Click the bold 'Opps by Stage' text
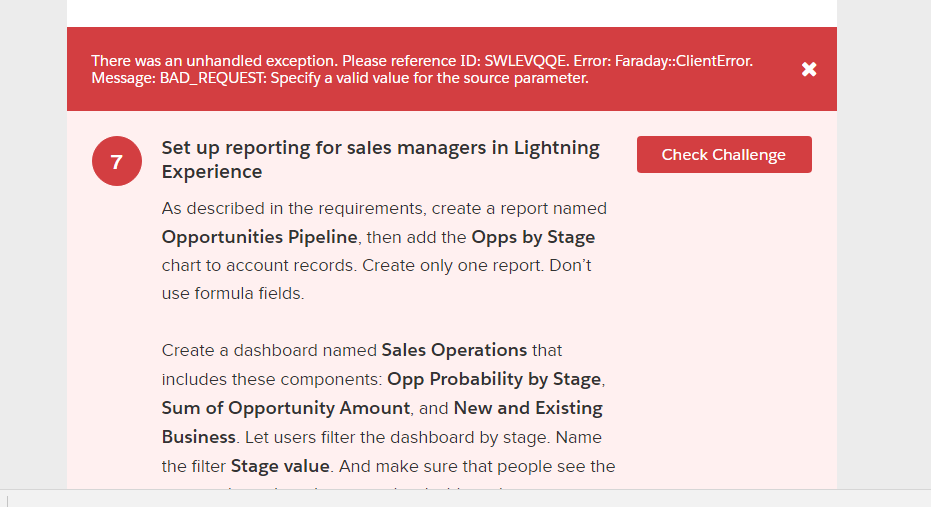931x507 pixels. tap(533, 237)
